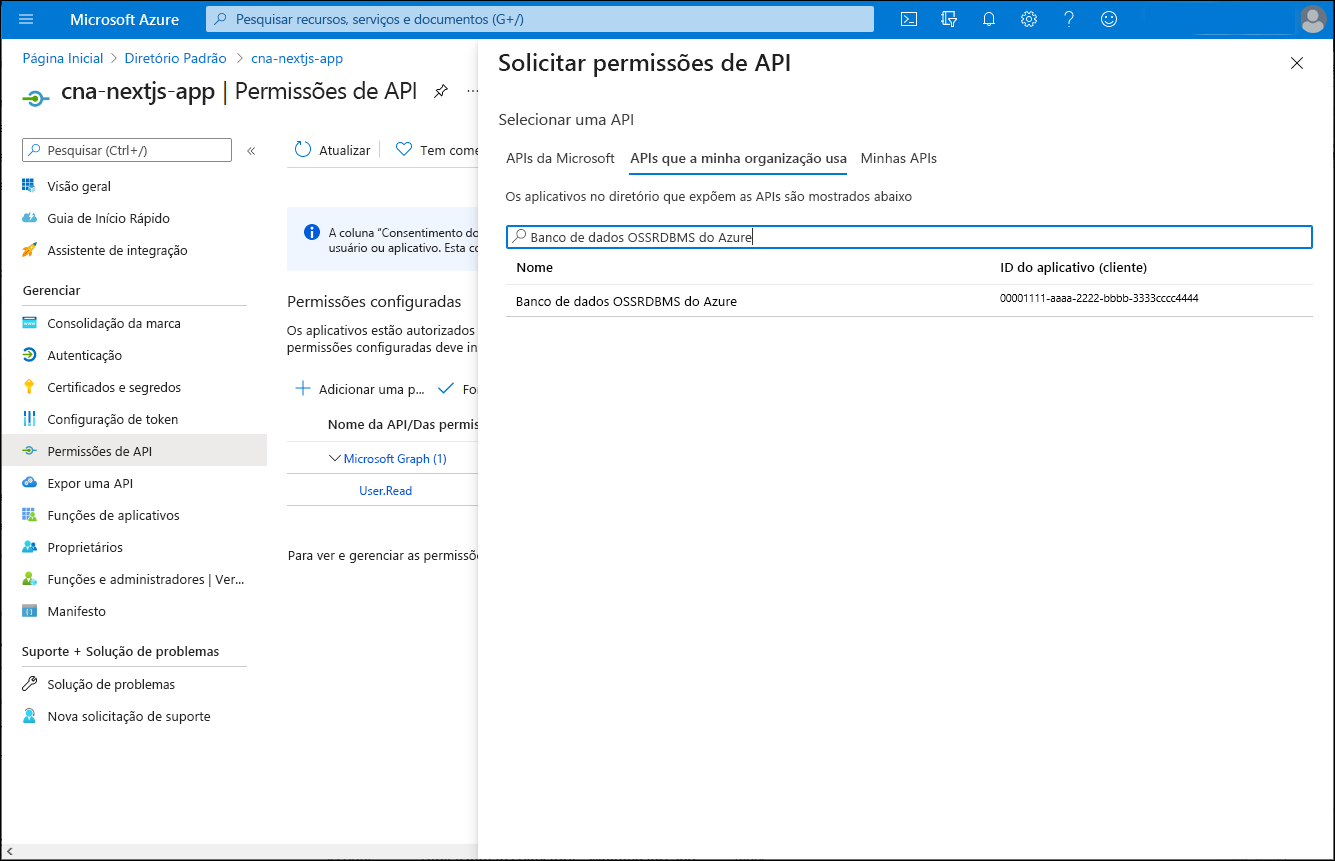Screen dimensions: 1335x861
Task: Click the Autenticação icon
Action: coord(29,355)
